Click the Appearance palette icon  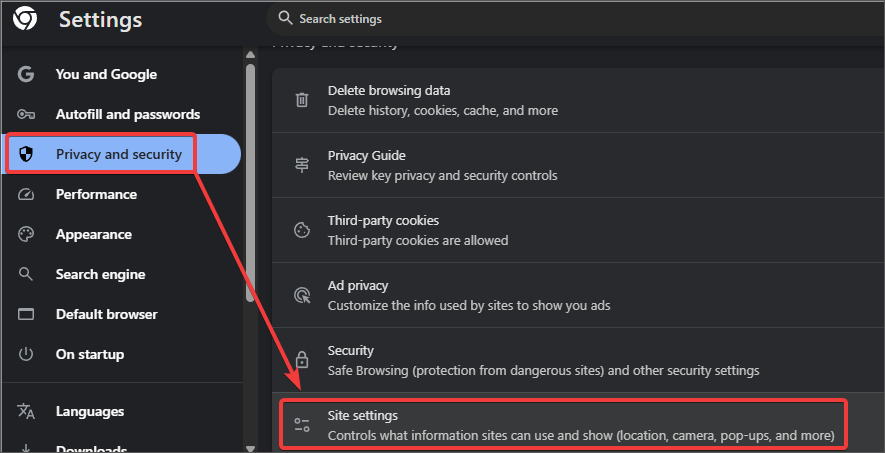point(26,234)
